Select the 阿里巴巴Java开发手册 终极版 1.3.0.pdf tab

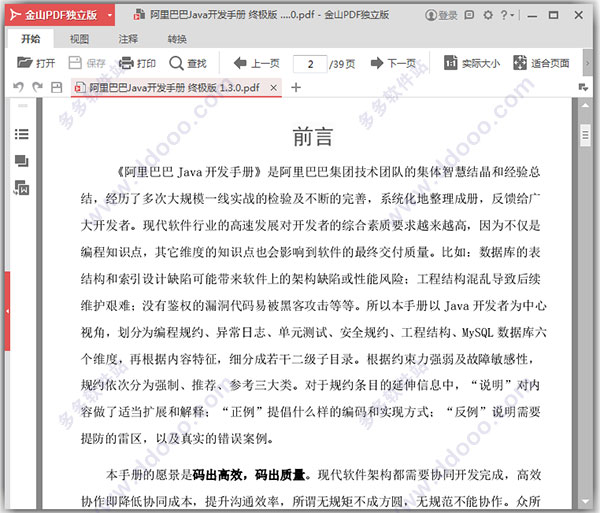click(x=174, y=88)
